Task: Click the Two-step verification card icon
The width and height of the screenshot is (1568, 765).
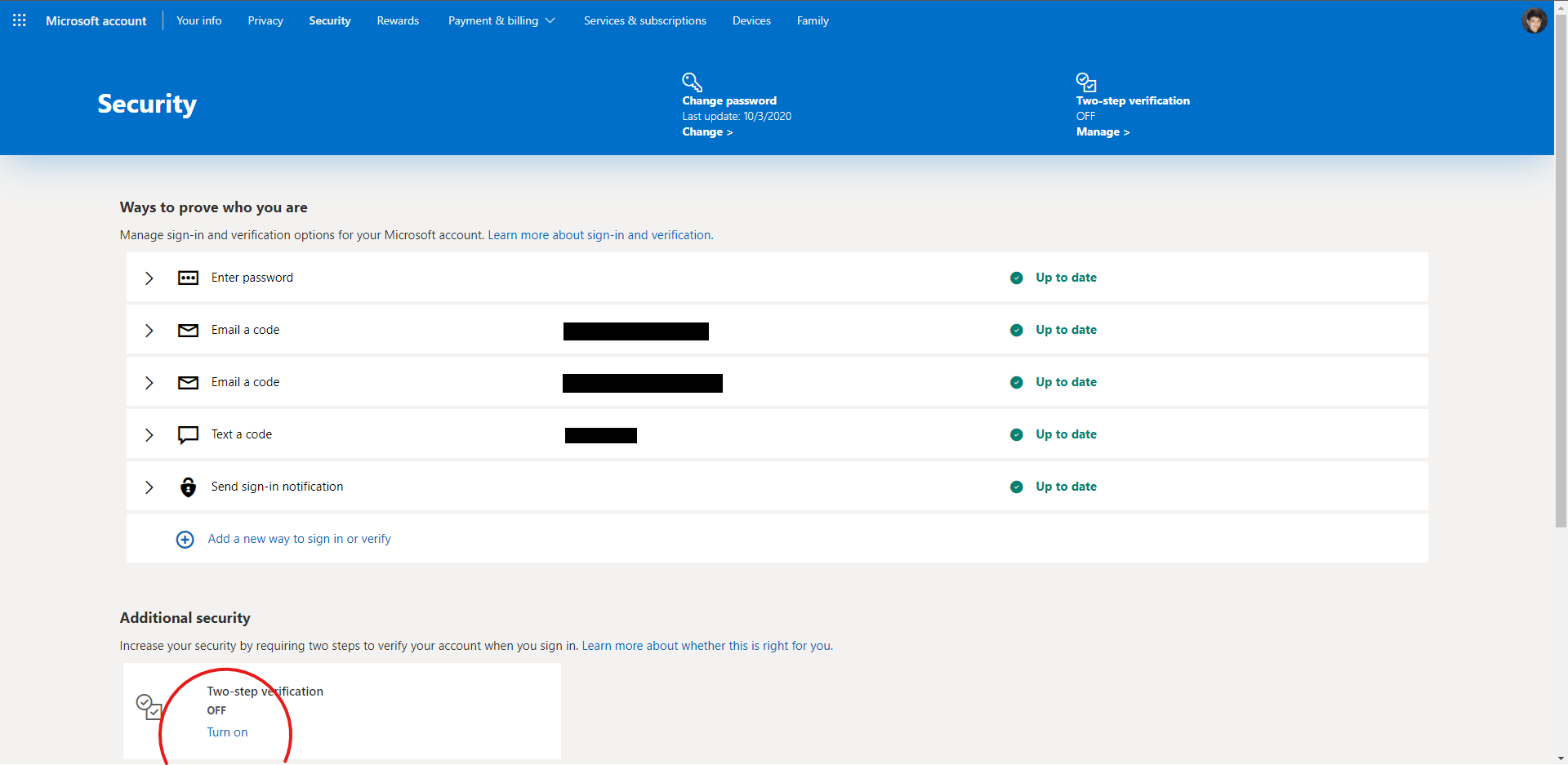Action: (x=149, y=706)
